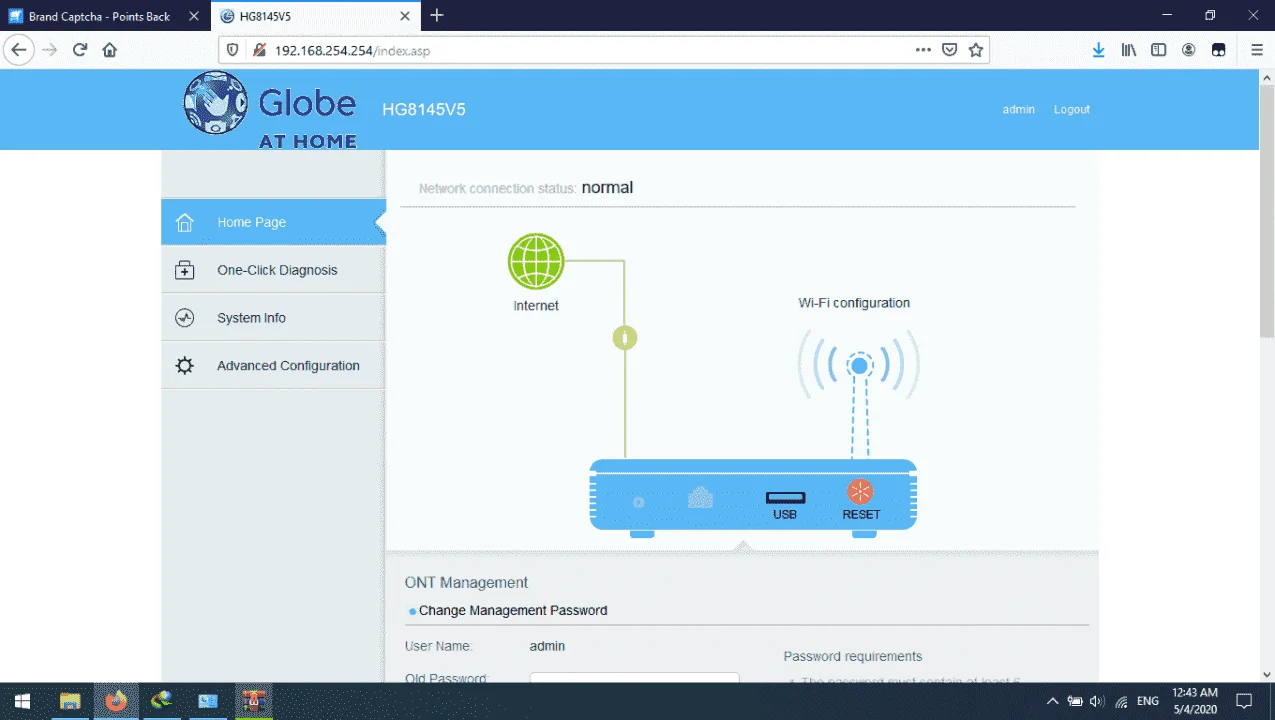Click the Wi-Fi configuration label
The image size is (1275, 720).
click(854, 303)
